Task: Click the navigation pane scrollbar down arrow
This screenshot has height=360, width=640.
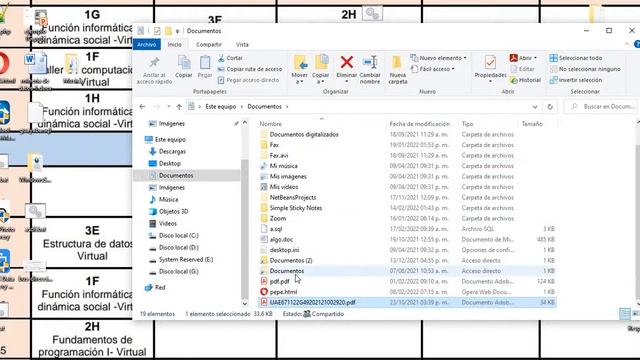Action: click(x=245, y=304)
